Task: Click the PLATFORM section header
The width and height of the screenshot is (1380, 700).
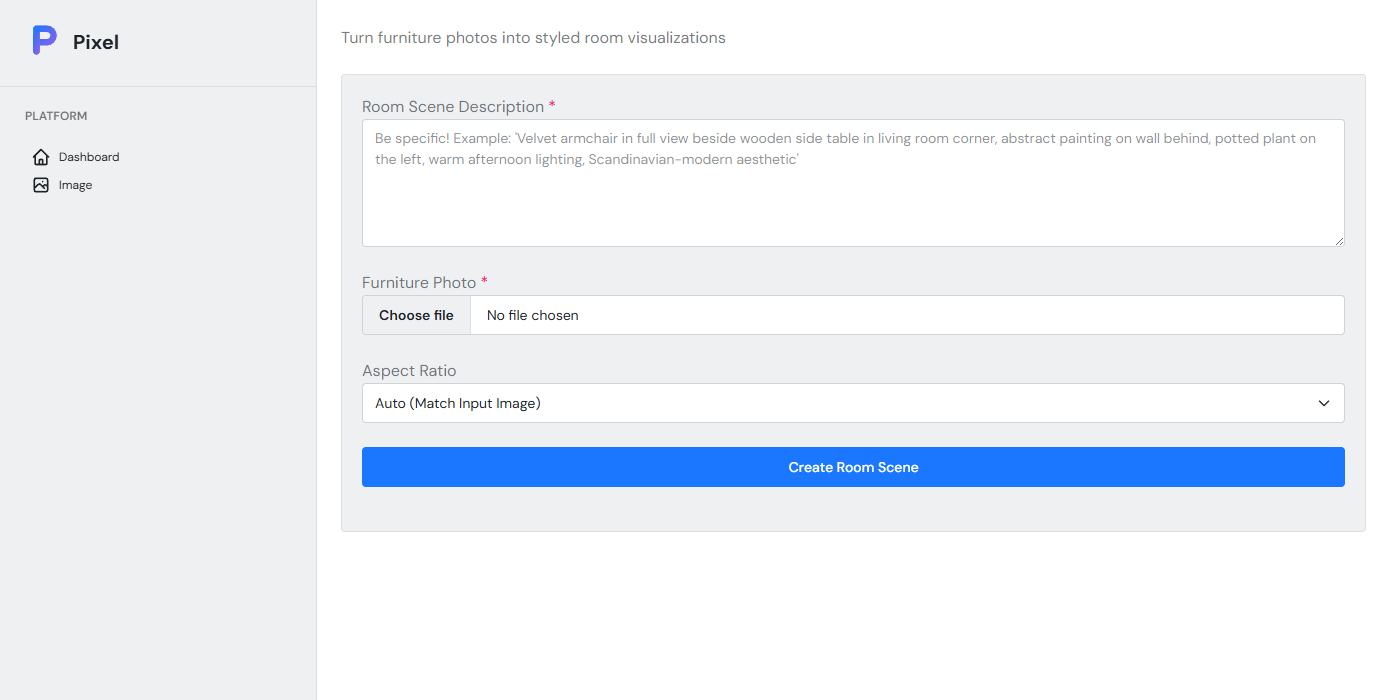Action: [55, 116]
